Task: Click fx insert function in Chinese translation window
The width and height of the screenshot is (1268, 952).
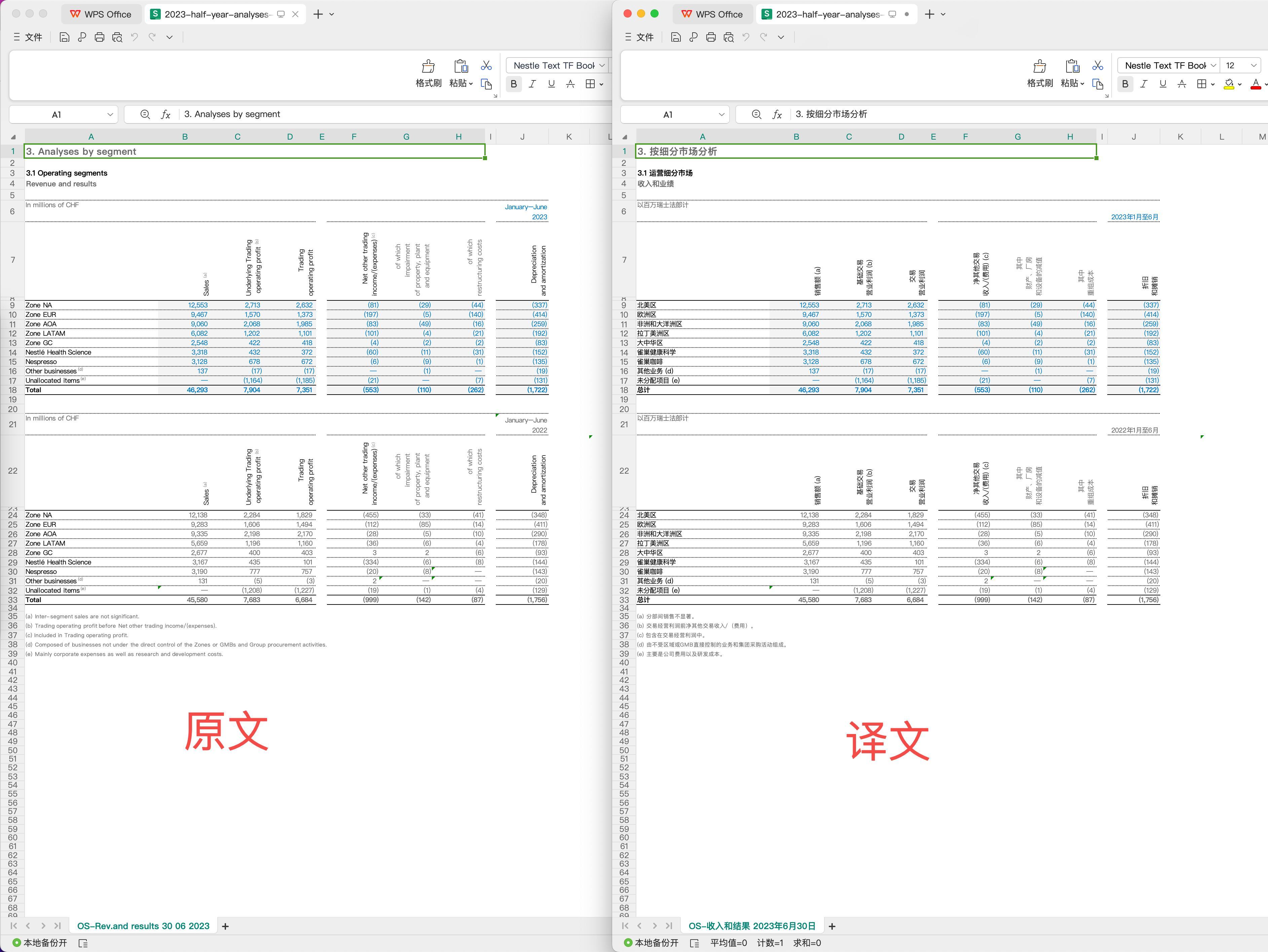Action: pos(777,115)
